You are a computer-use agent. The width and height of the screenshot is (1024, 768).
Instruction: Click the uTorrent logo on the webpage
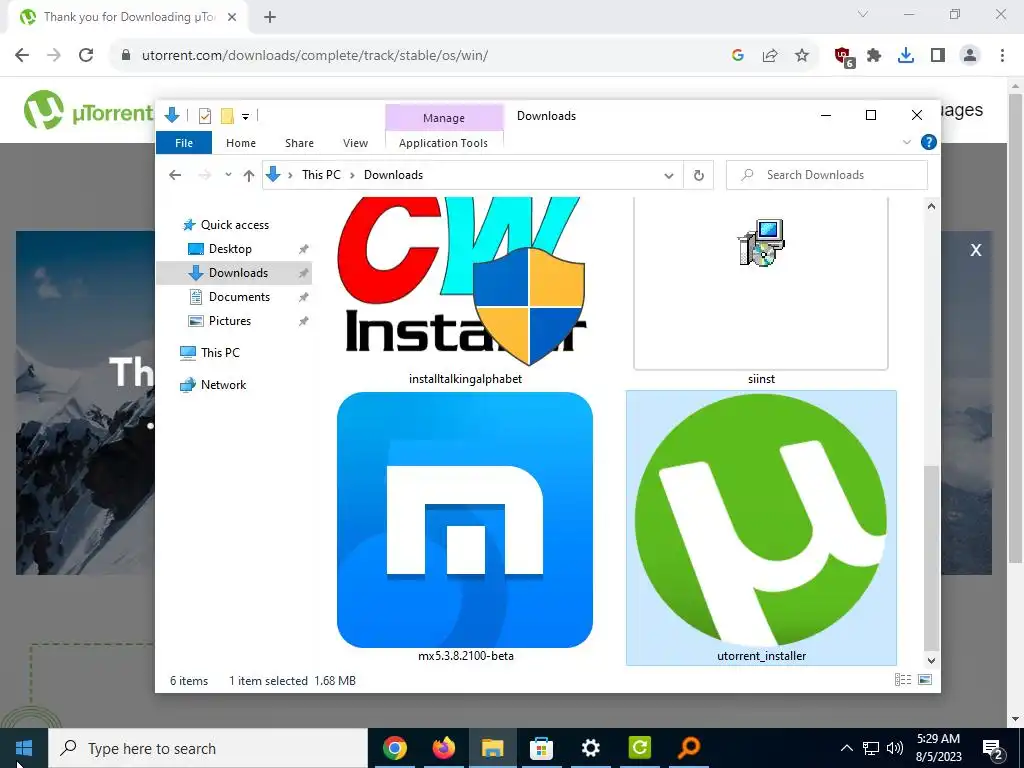[x=88, y=110]
